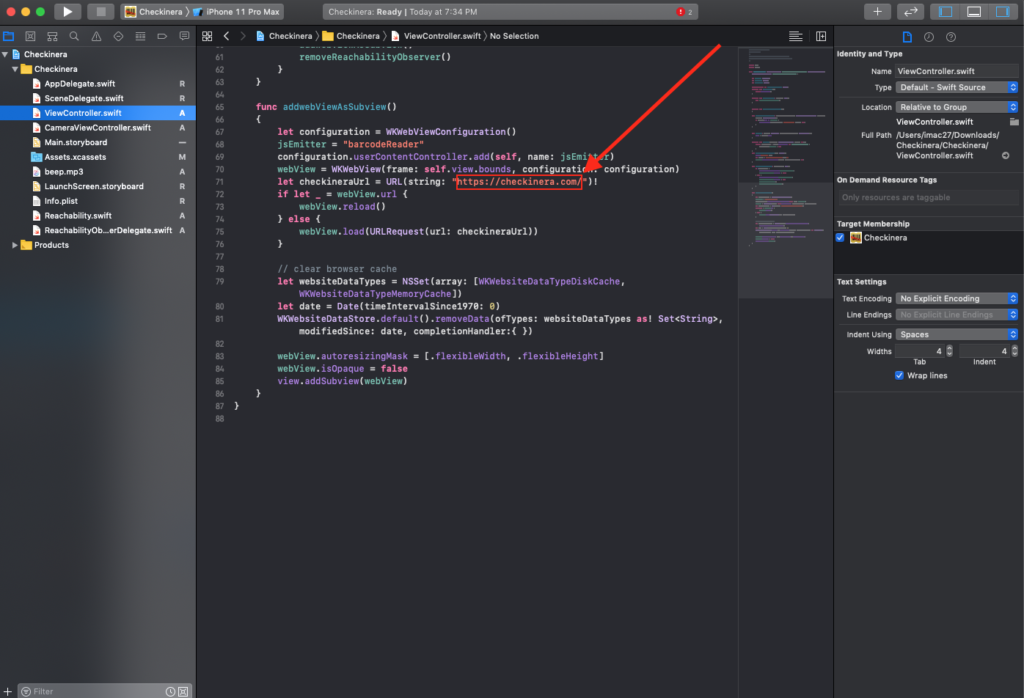Adjust the Tab width stepper
This screenshot has width=1024, height=698.
[949, 351]
